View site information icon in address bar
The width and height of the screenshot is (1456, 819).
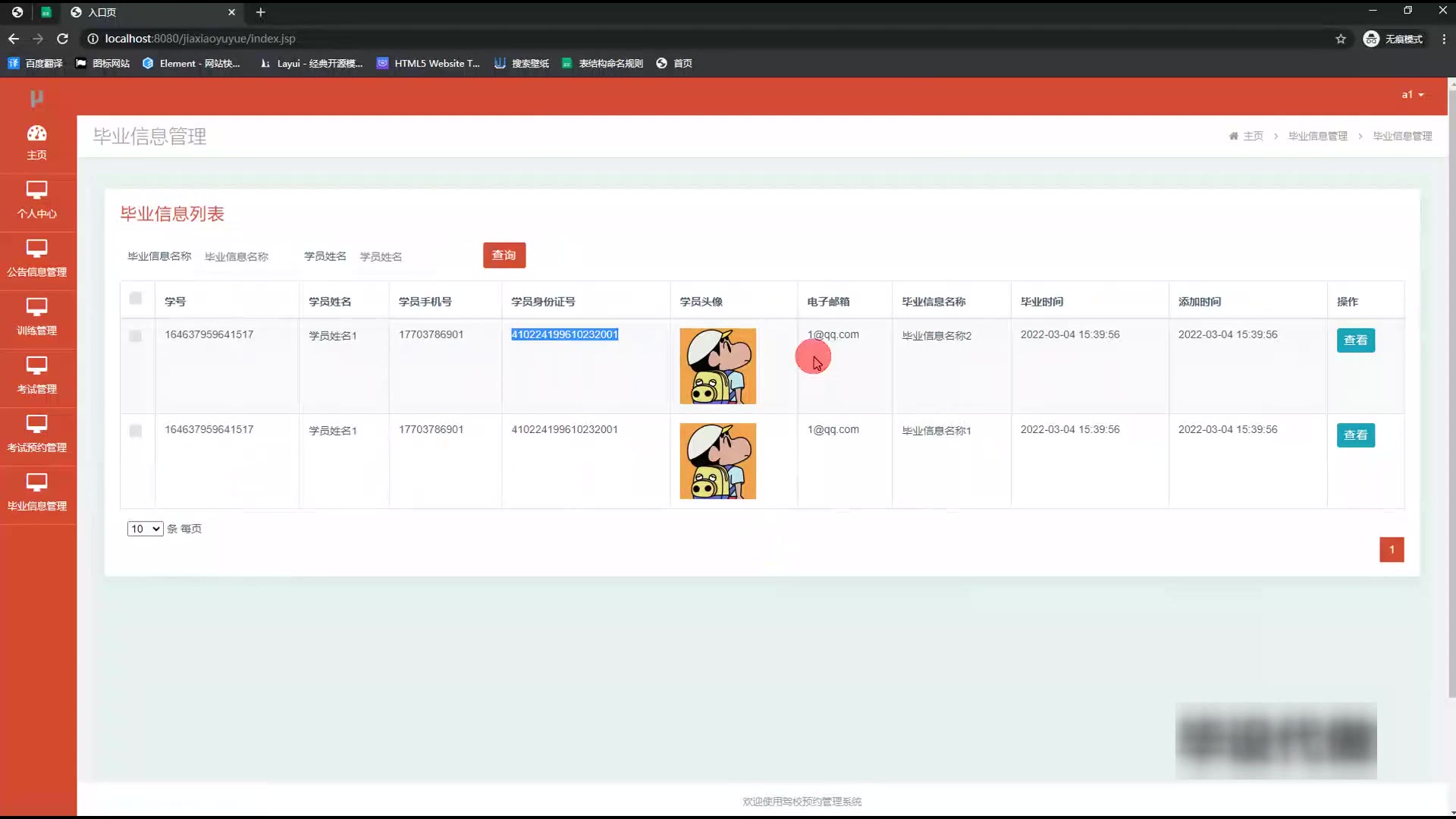click(x=93, y=39)
